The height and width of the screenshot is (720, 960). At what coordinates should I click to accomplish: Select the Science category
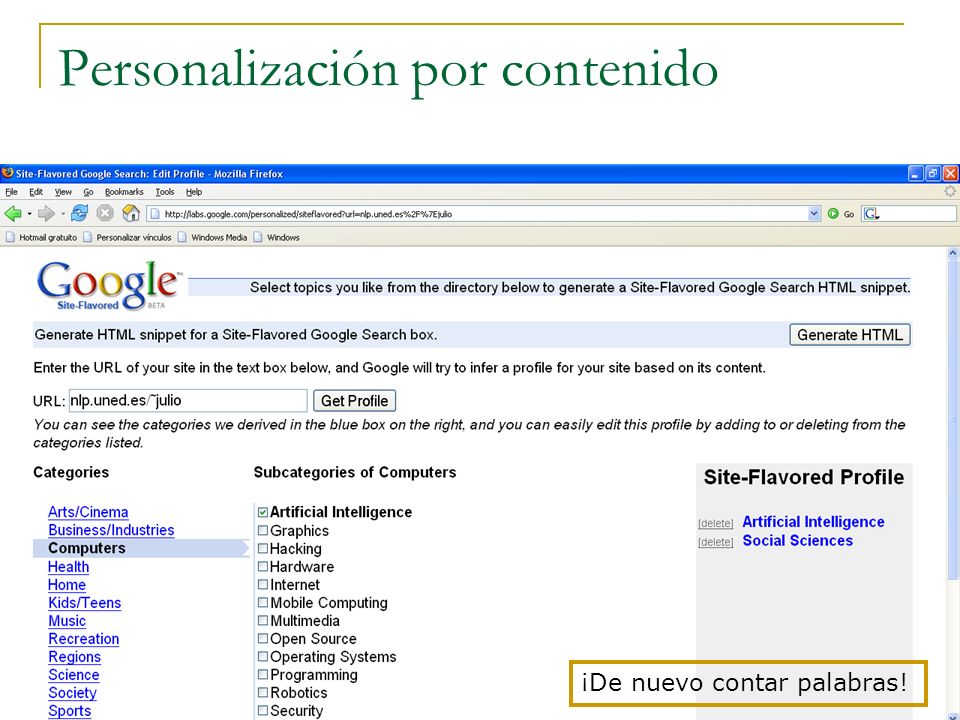(73, 675)
